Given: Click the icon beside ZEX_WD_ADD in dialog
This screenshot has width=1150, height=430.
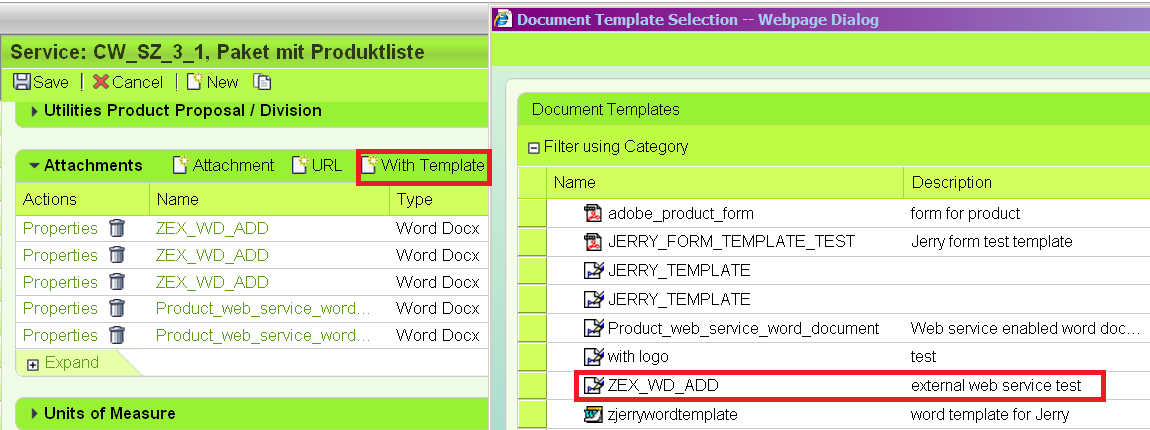Looking at the screenshot, I should click(x=593, y=385).
